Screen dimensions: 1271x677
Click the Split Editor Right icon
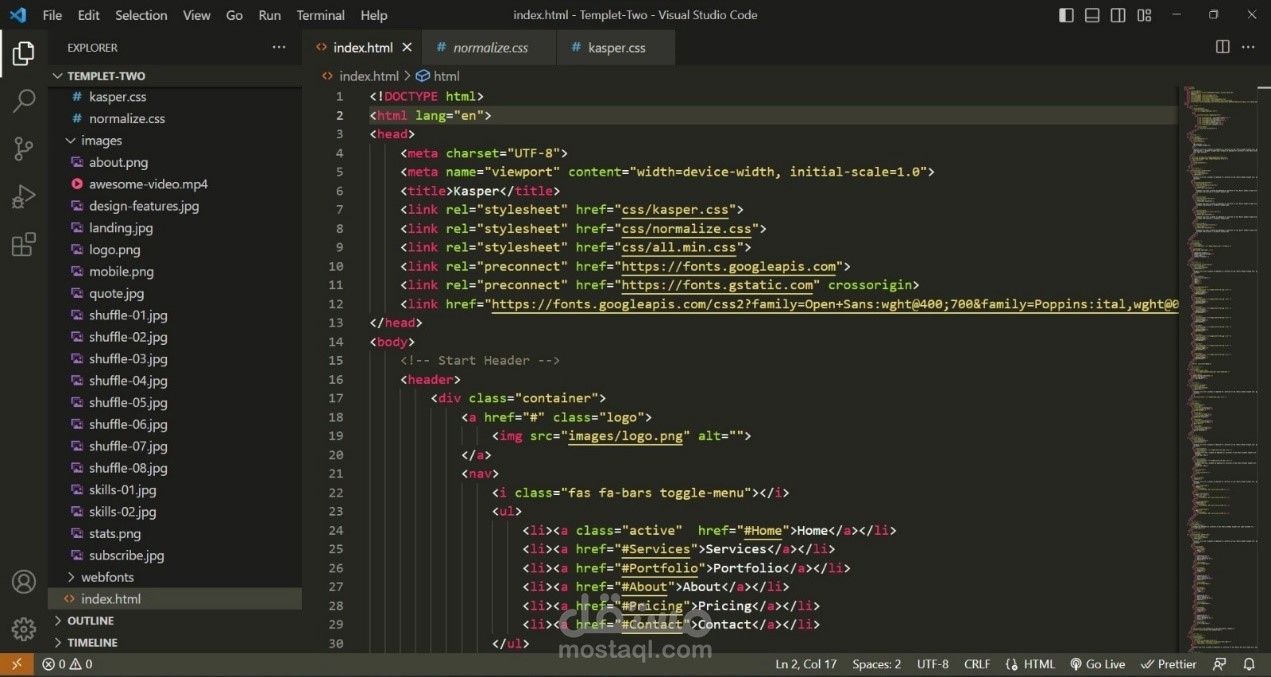(x=1222, y=47)
